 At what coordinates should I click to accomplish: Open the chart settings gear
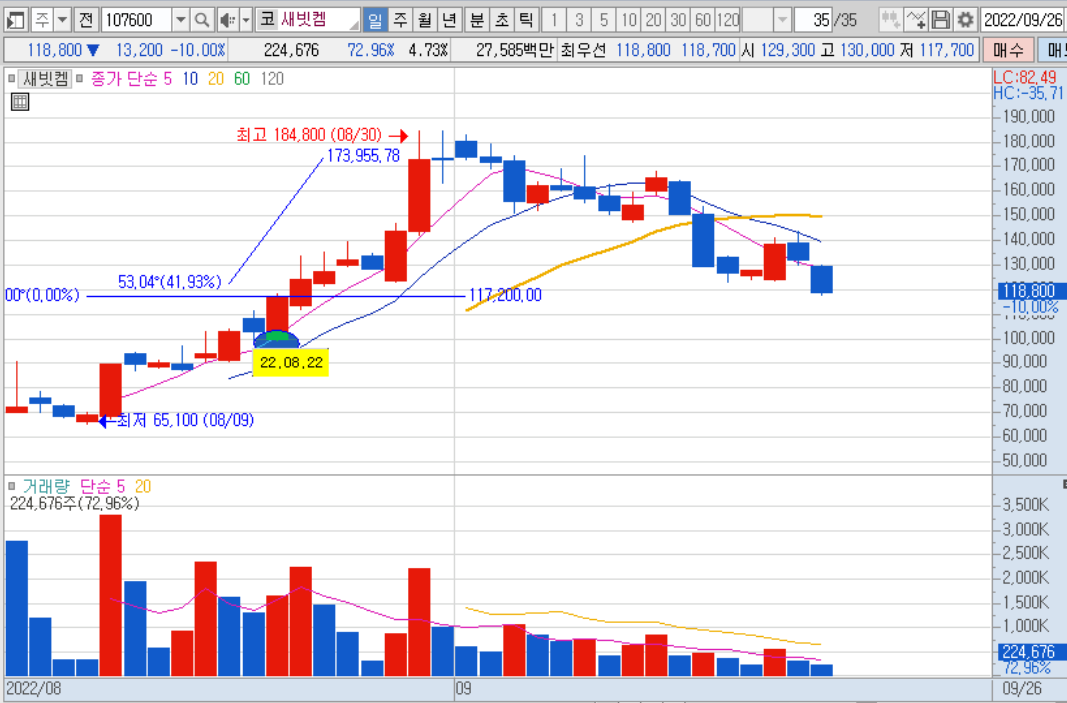[966, 20]
